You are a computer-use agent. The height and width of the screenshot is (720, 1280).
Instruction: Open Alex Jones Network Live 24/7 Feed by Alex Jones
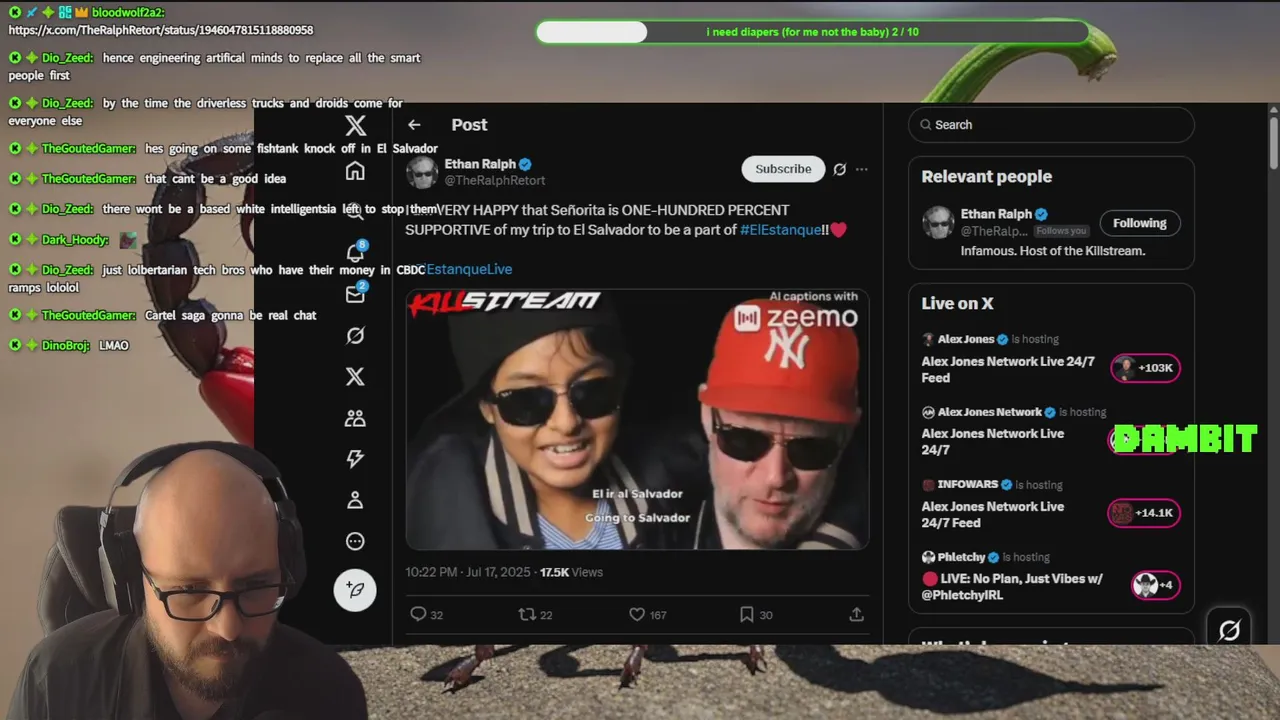[x=1008, y=369]
